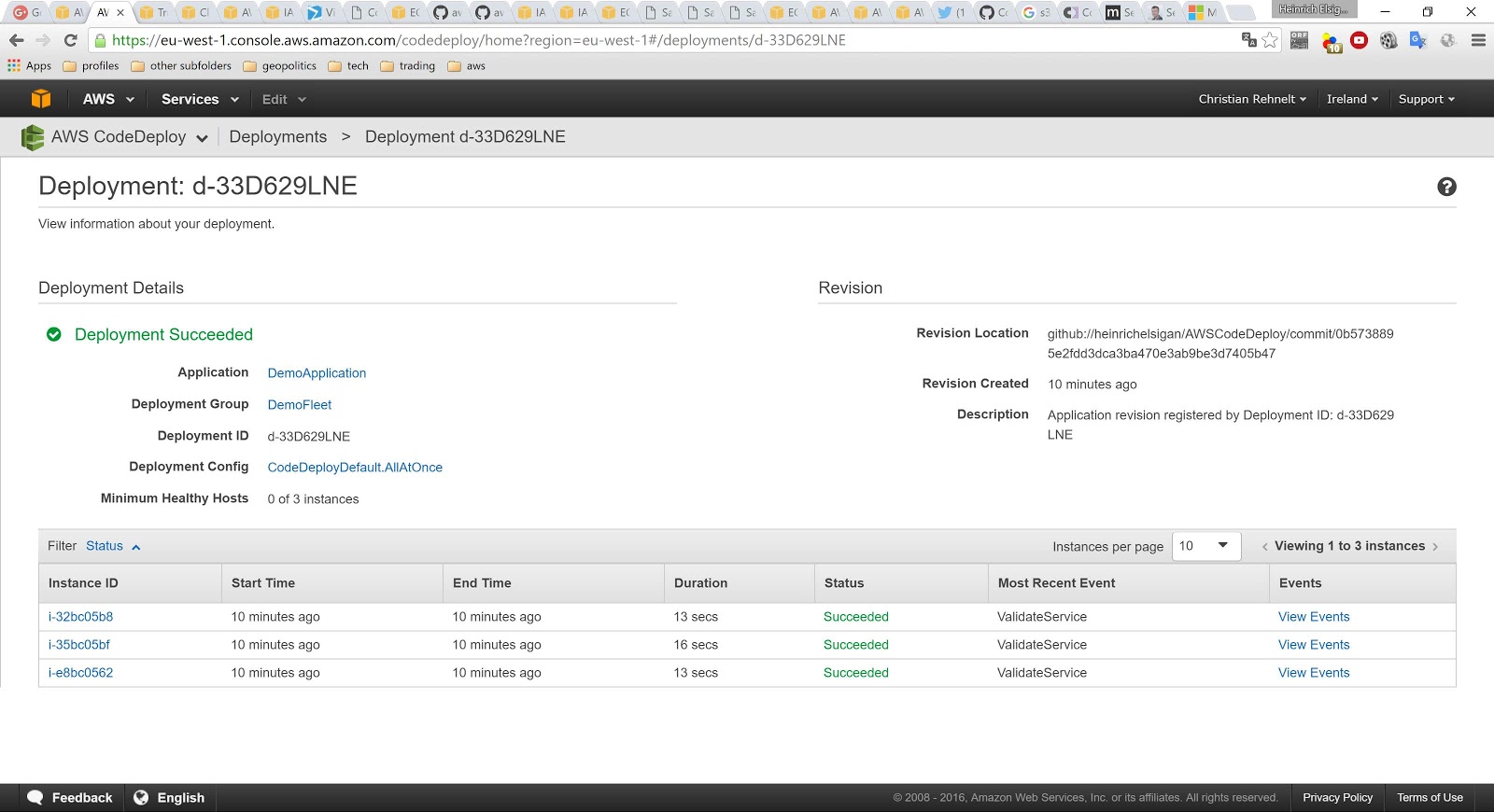Viewport: 1494px width, 812px height.
Task: Open the ORF TV extension icon
Action: [1299, 40]
